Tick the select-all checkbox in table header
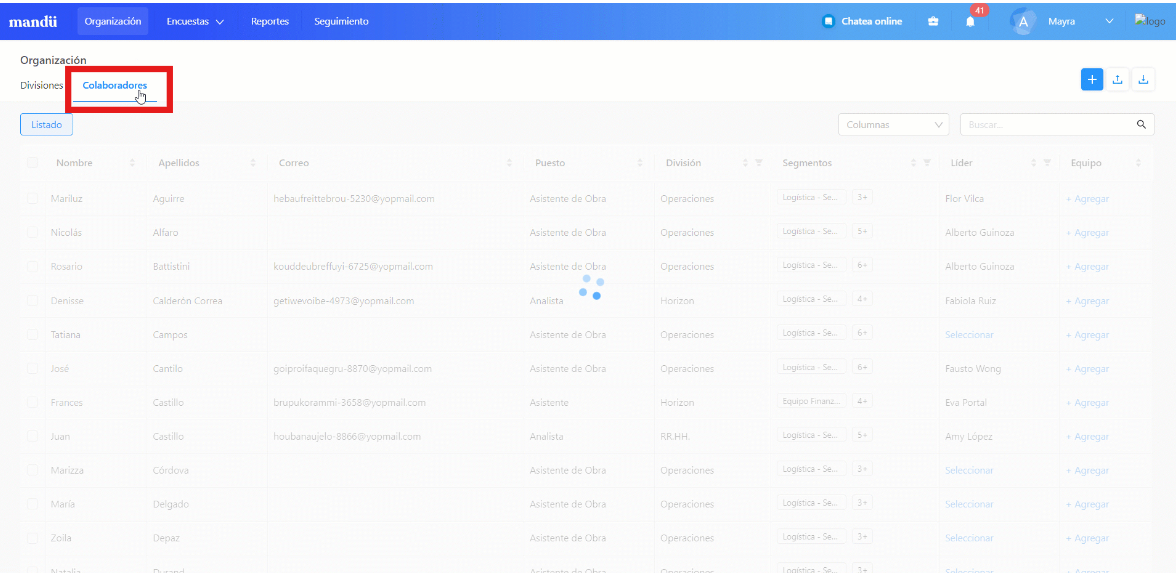The width and height of the screenshot is (1176, 573). (32, 163)
